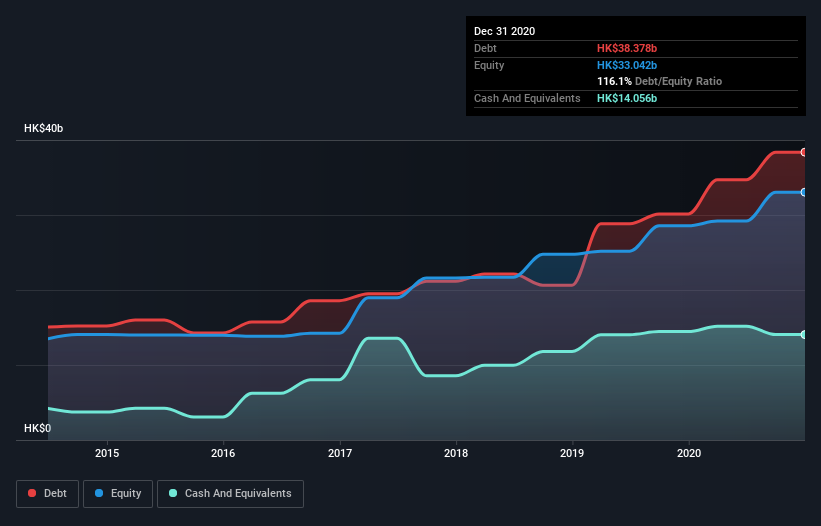The height and width of the screenshot is (526, 821).
Task: Click the 2017 x-axis label
Action: (340, 453)
